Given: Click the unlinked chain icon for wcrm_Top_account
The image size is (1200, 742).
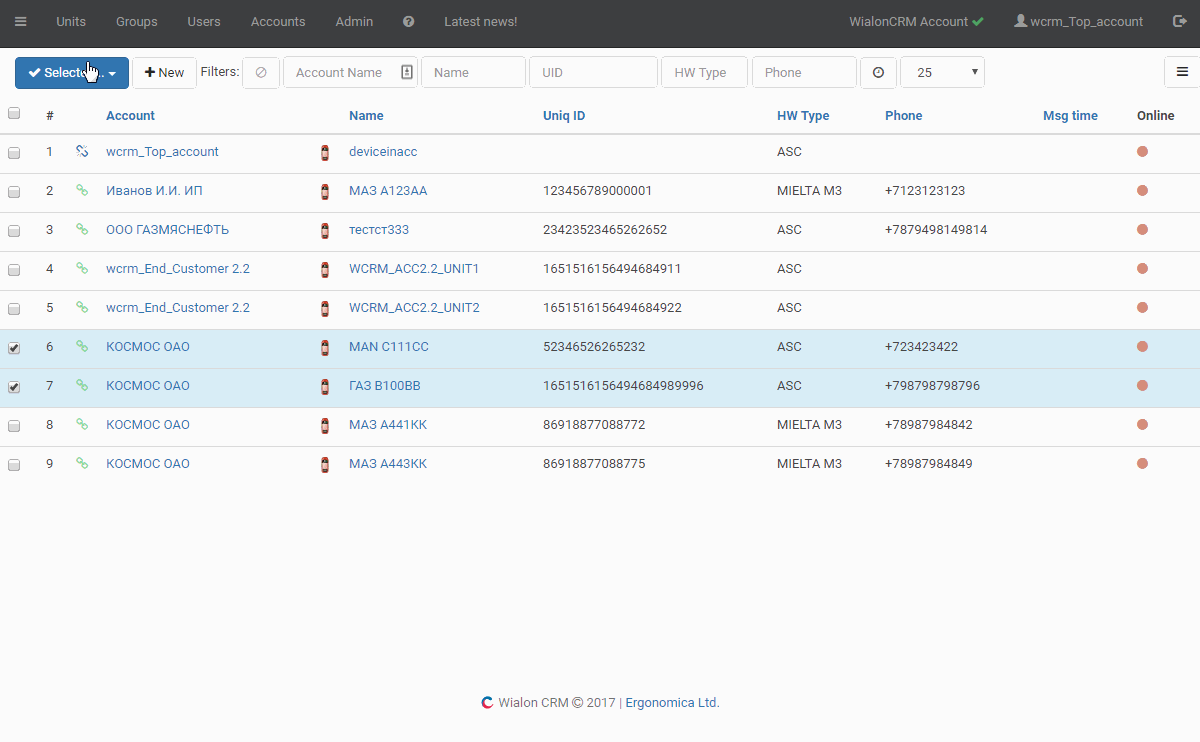Looking at the screenshot, I should pyautogui.click(x=82, y=152).
